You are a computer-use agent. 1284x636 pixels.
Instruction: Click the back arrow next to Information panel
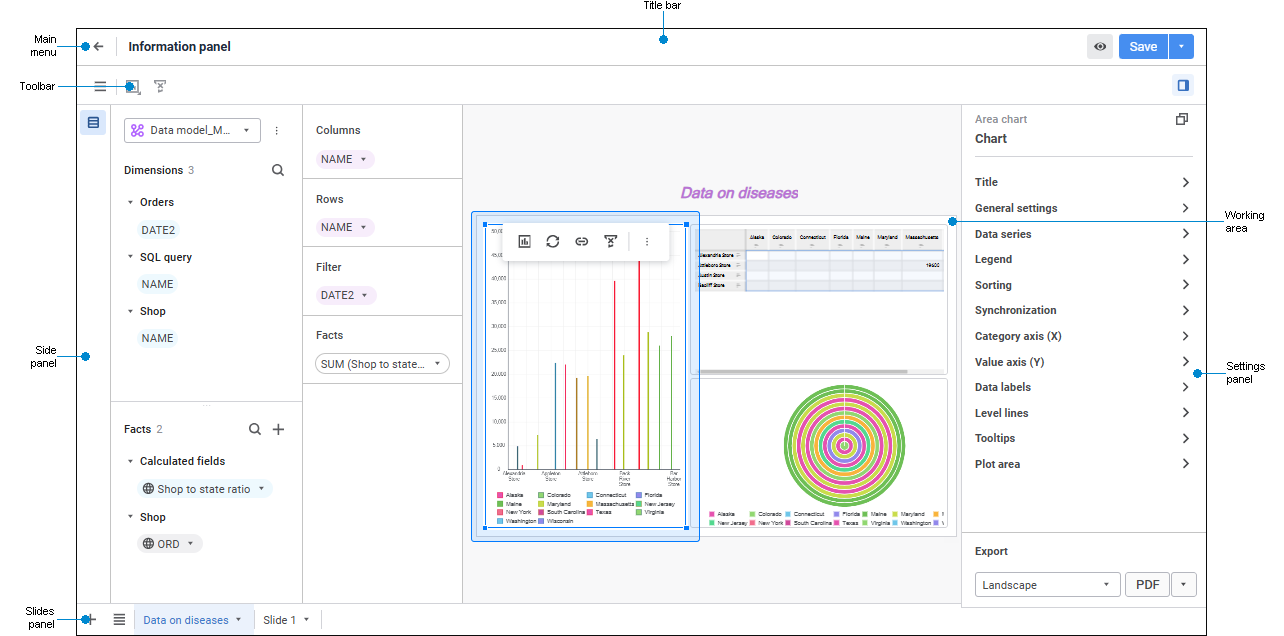tap(98, 47)
